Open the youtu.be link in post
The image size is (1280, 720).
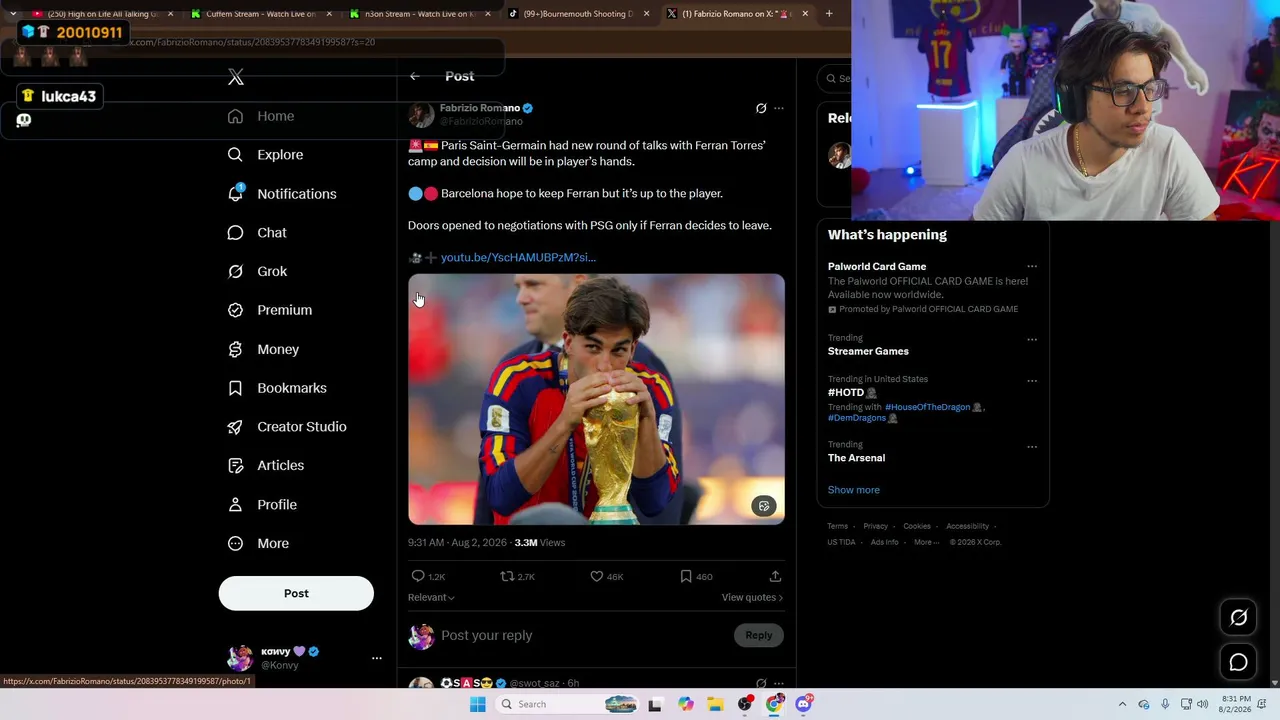(x=518, y=258)
